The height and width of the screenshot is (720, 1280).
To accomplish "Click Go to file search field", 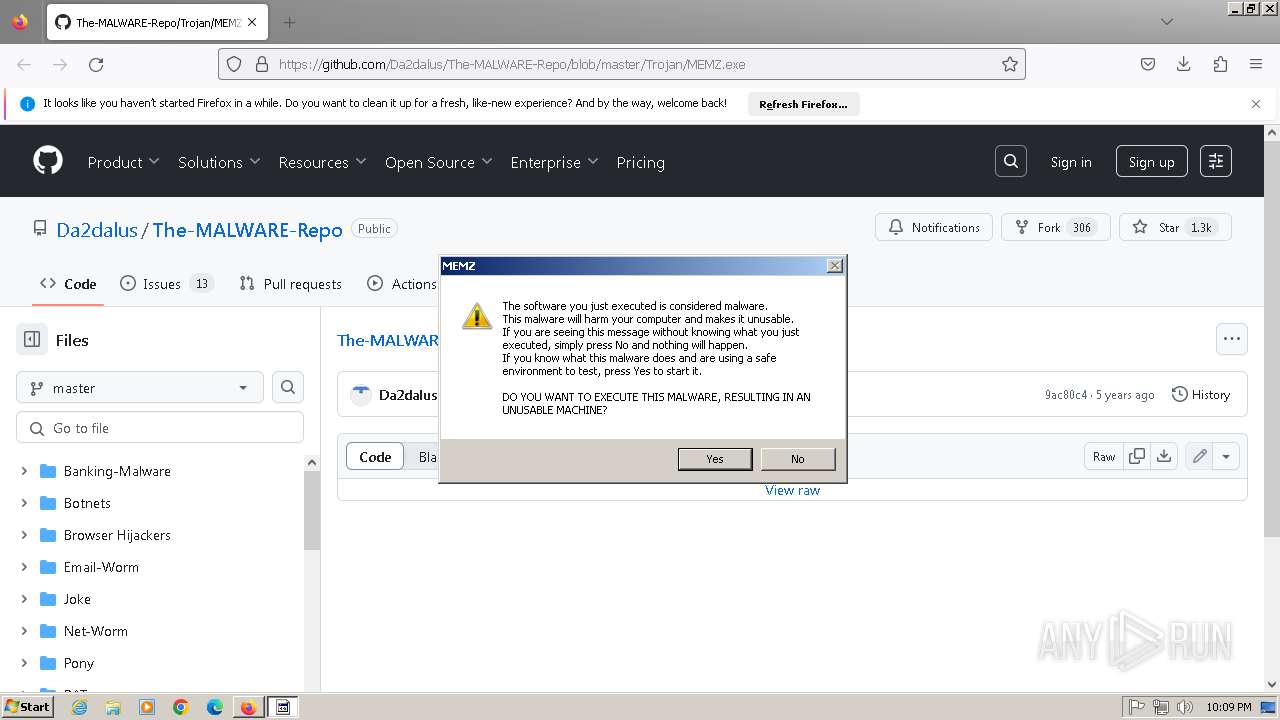I will tap(160, 428).
